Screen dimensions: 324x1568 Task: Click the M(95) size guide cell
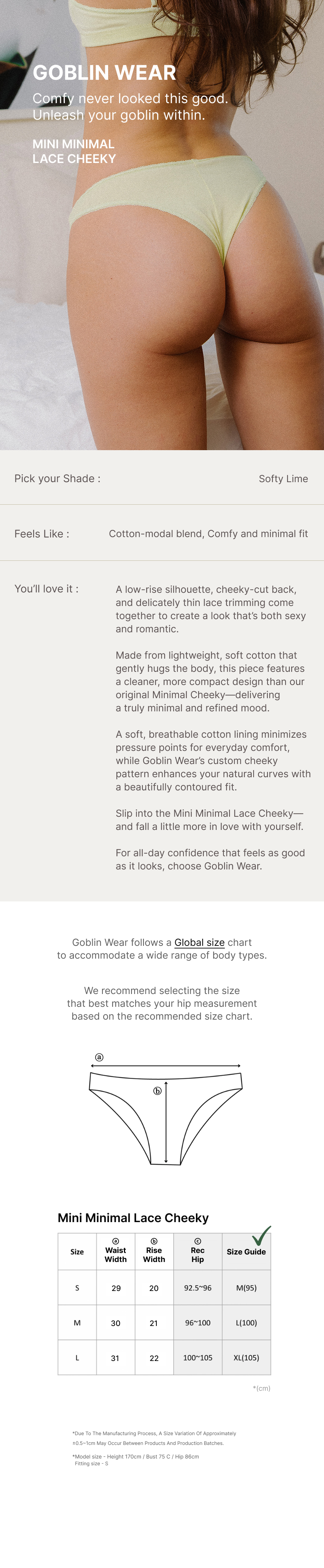click(x=246, y=1288)
